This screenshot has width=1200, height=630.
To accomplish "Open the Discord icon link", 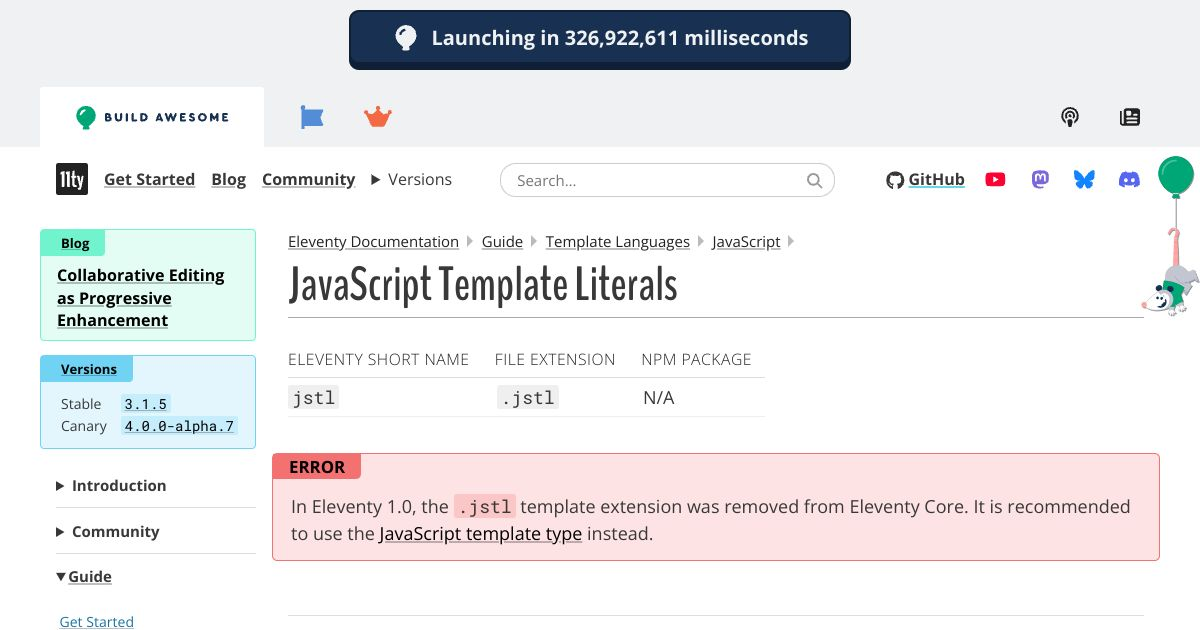I will click(1129, 180).
